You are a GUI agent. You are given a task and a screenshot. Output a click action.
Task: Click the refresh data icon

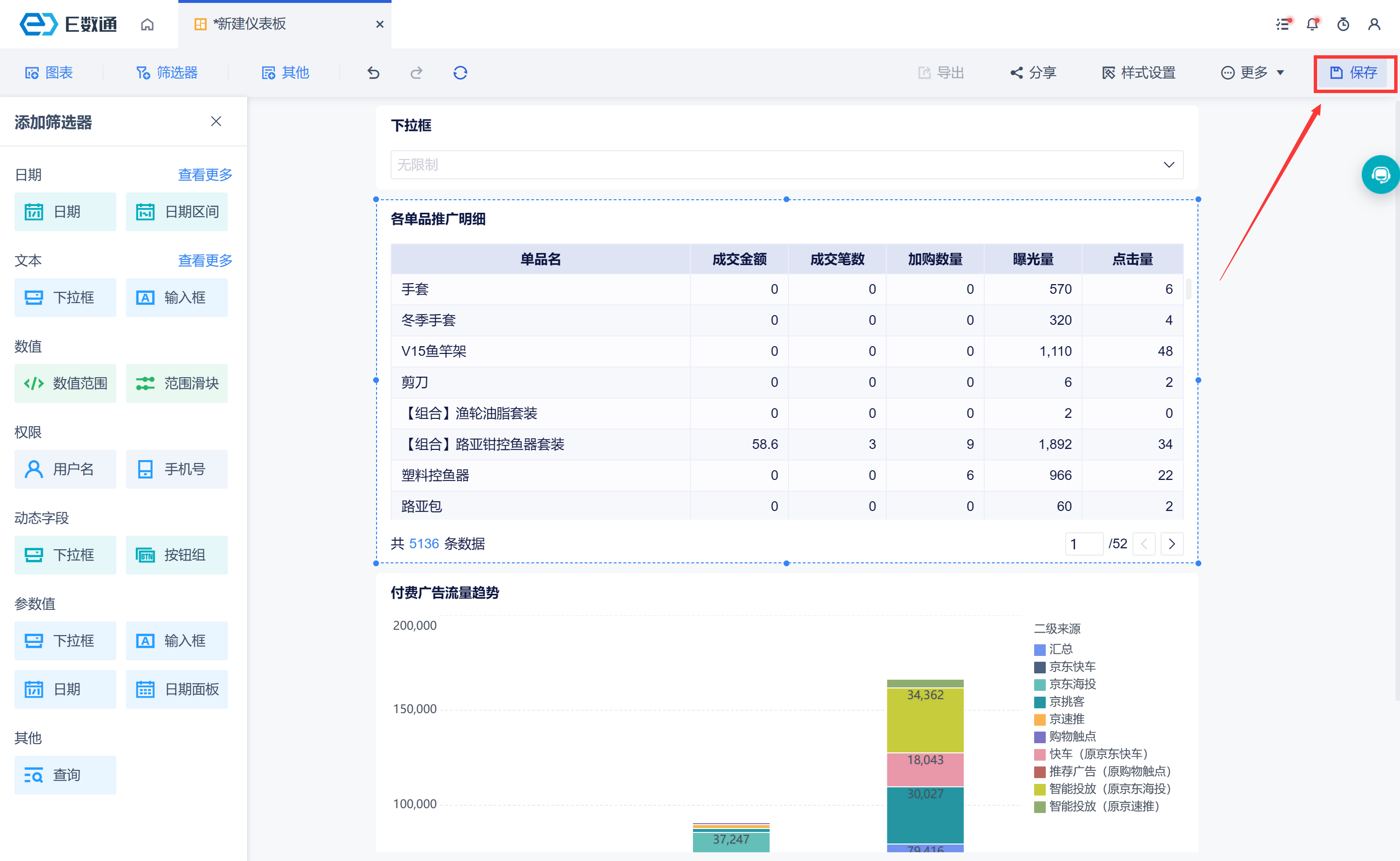click(x=460, y=73)
